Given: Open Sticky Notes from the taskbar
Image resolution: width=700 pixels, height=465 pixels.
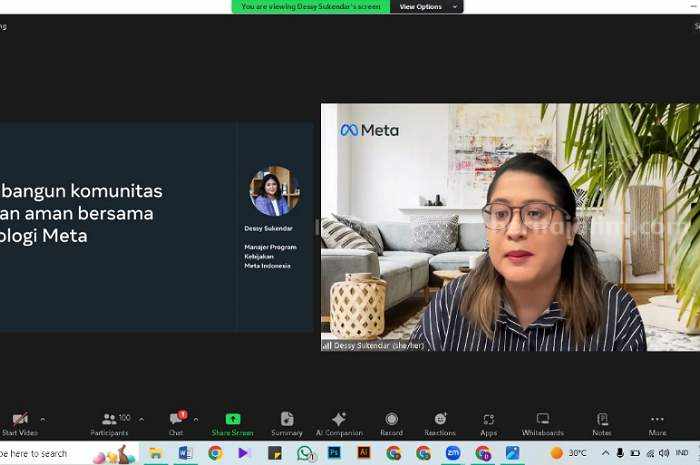Looking at the screenshot, I should (275, 453).
